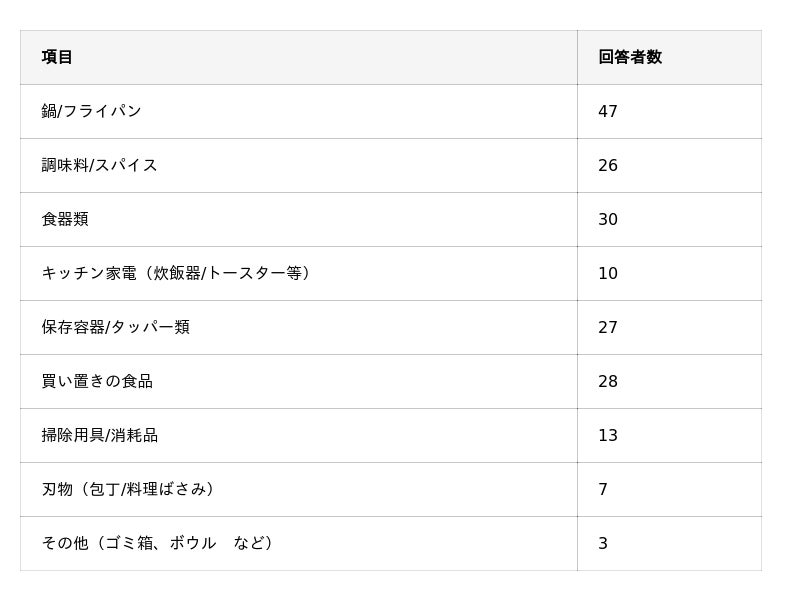Screen dimensions: 800x601
Task: Select the 刃物（包丁/料理ばさみ）cell
Action: (x=129, y=489)
